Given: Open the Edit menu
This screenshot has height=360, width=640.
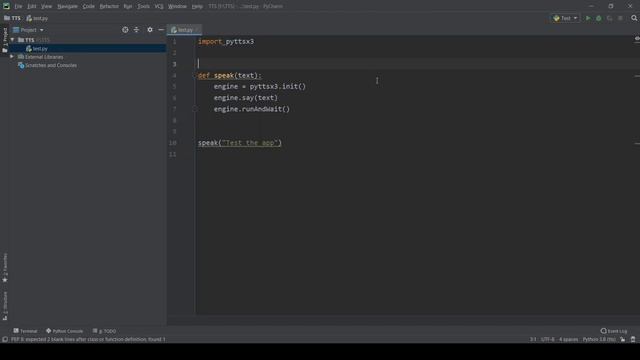Looking at the screenshot, I should click(31, 7).
